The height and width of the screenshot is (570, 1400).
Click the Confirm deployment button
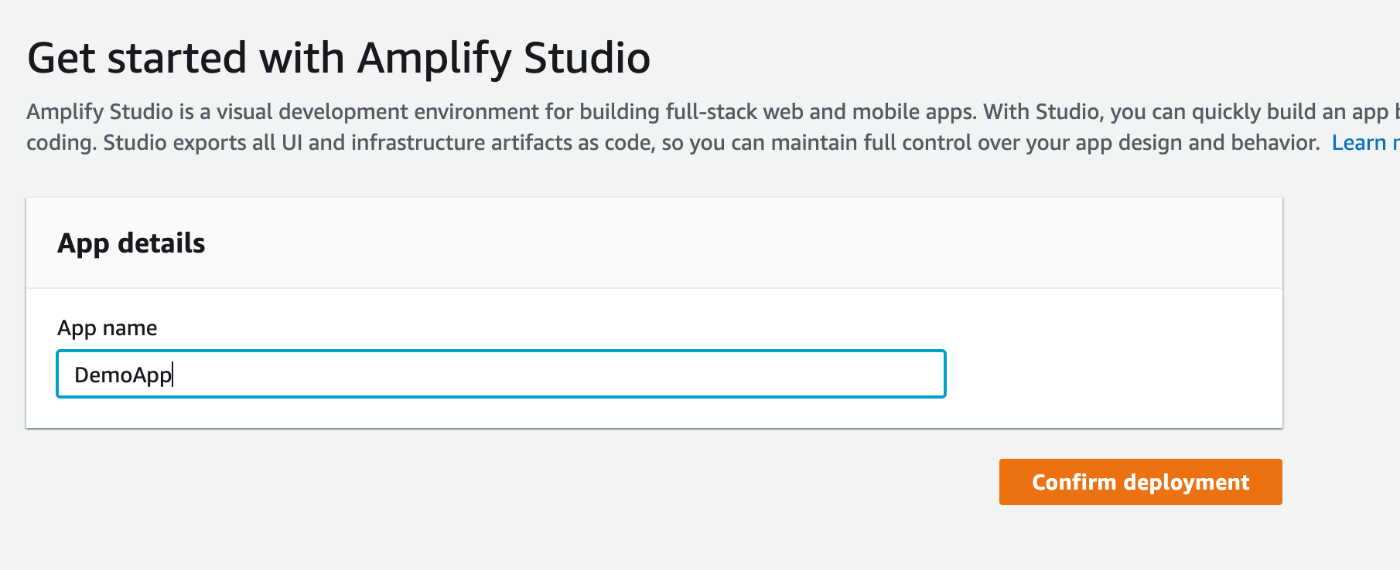[x=1140, y=482]
